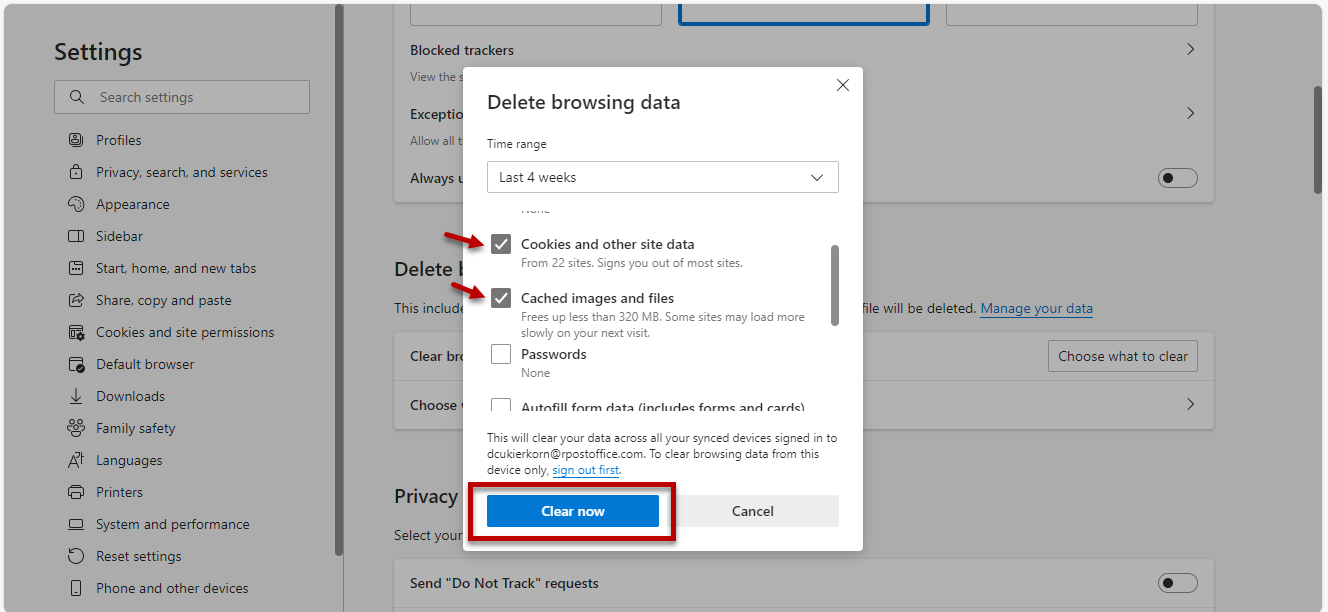Expand the Exceptions row chevron
Image resolution: width=1328 pixels, height=612 pixels.
pos(1190,113)
